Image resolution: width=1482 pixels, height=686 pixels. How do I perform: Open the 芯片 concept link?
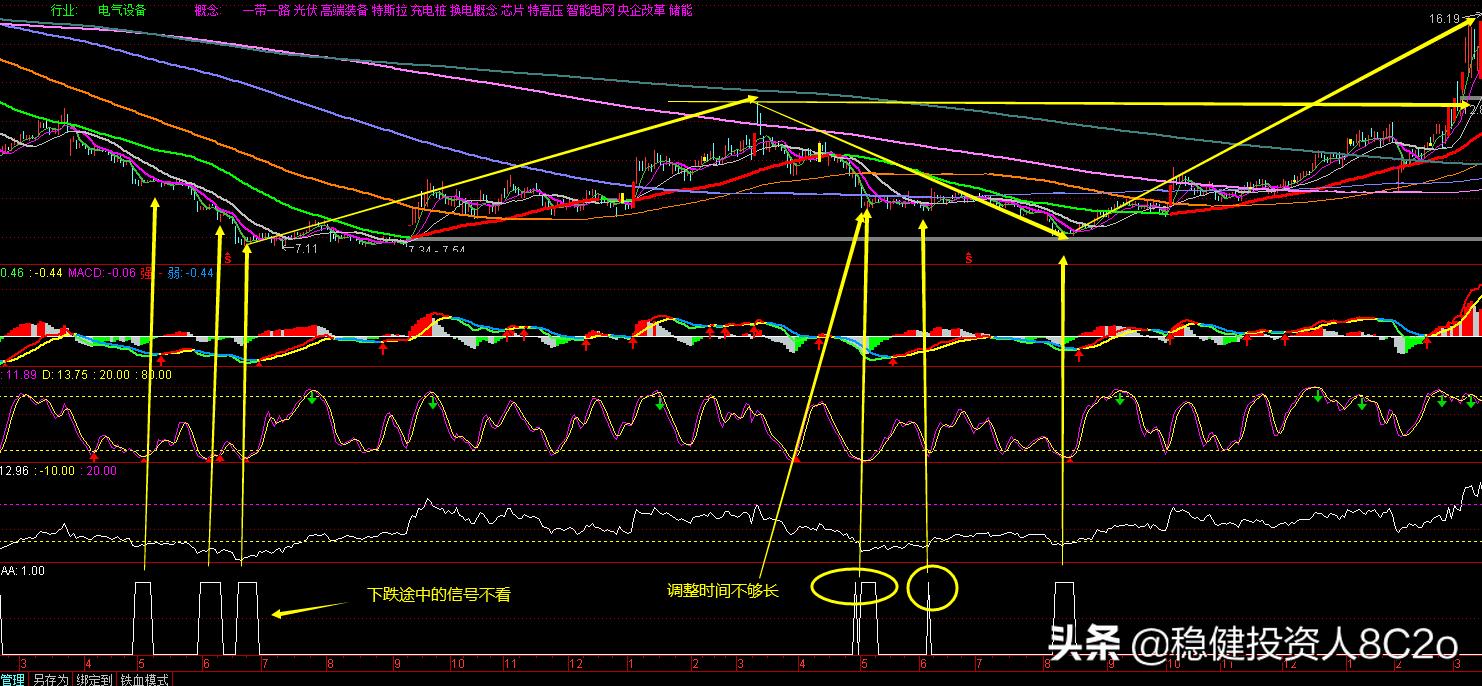[x=512, y=10]
